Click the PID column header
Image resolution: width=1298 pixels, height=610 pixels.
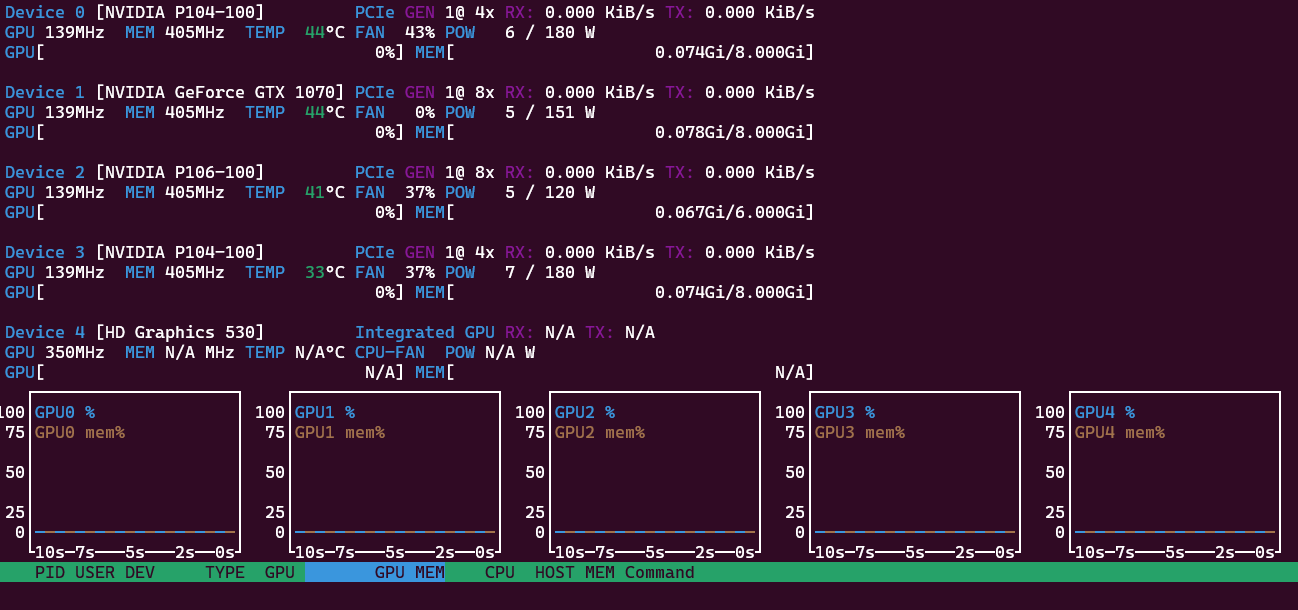click(50, 573)
